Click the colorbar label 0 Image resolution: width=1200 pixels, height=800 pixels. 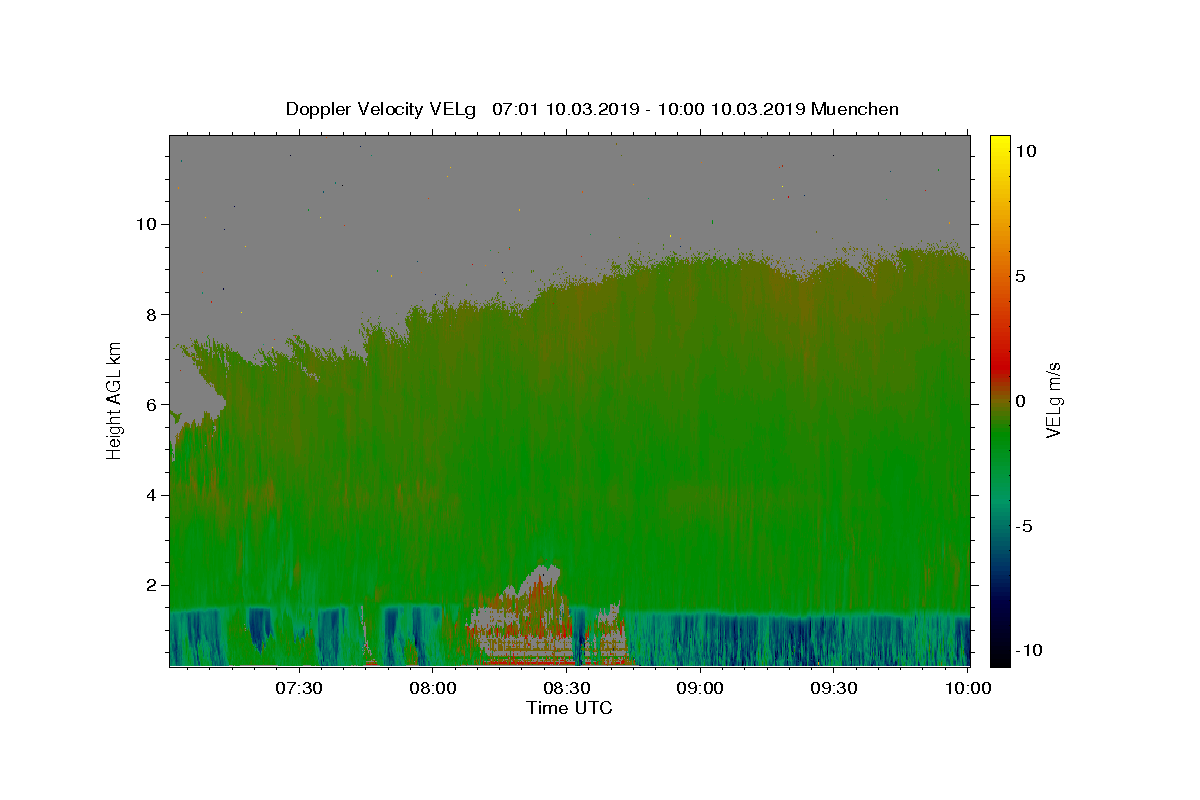pyautogui.click(x=1020, y=401)
